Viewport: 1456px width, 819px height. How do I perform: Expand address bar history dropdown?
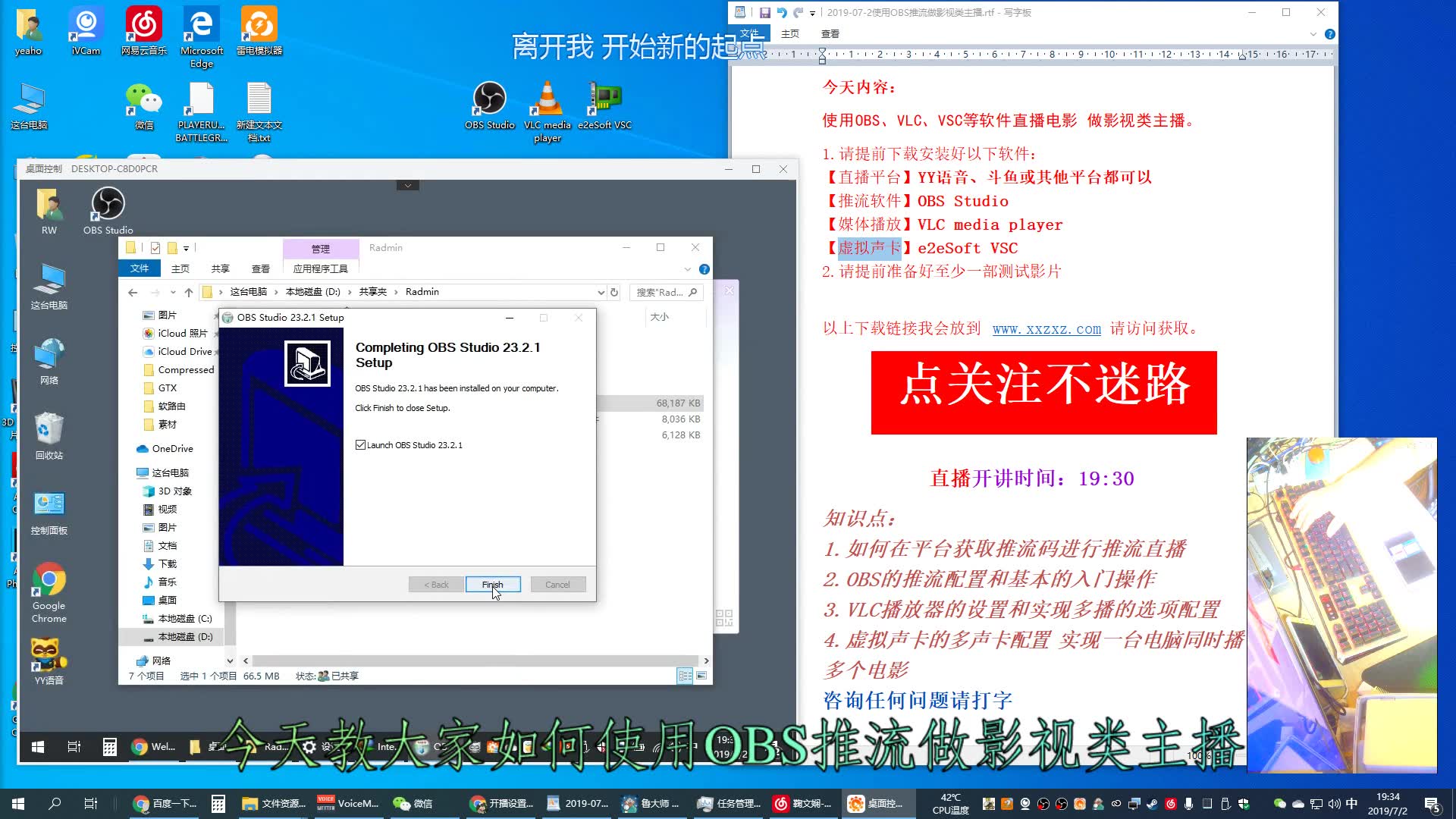[601, 292]
